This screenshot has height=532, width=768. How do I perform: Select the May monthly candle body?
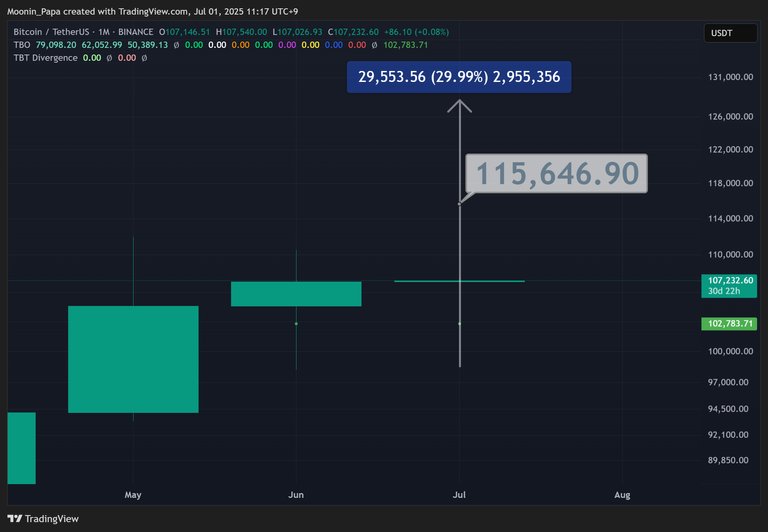tap(133, 359)
